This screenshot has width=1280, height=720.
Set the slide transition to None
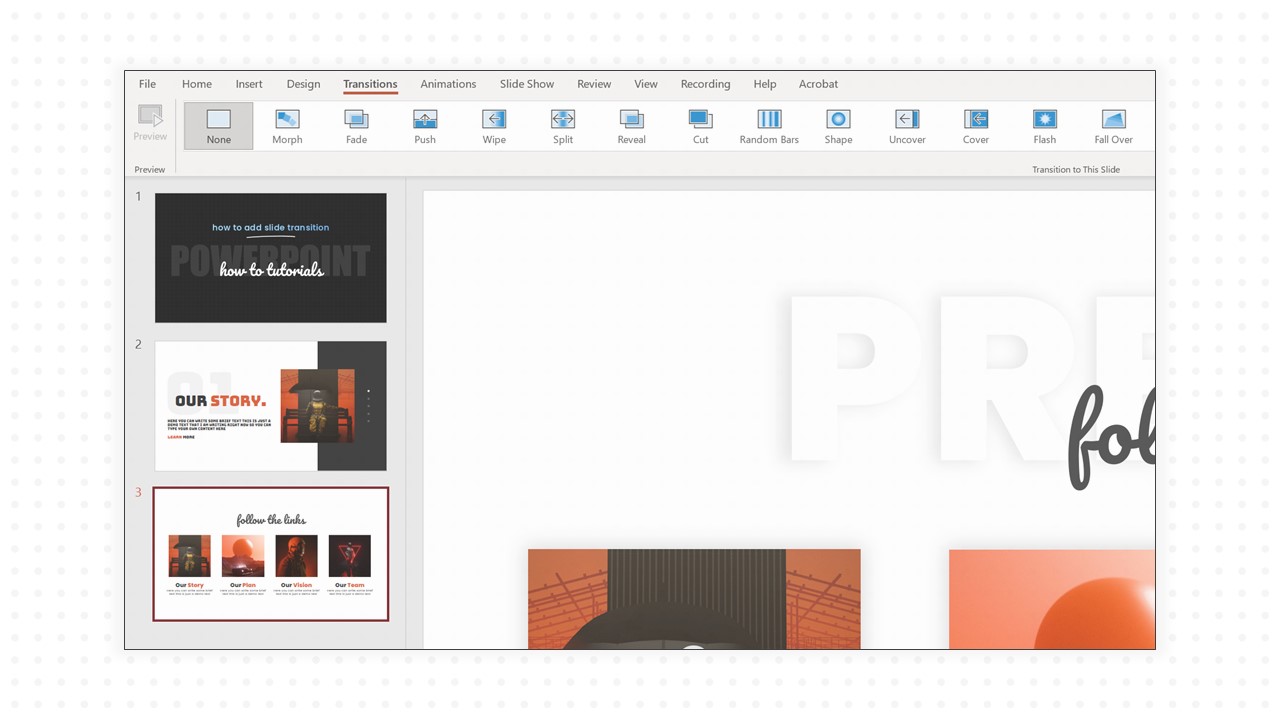218,124
